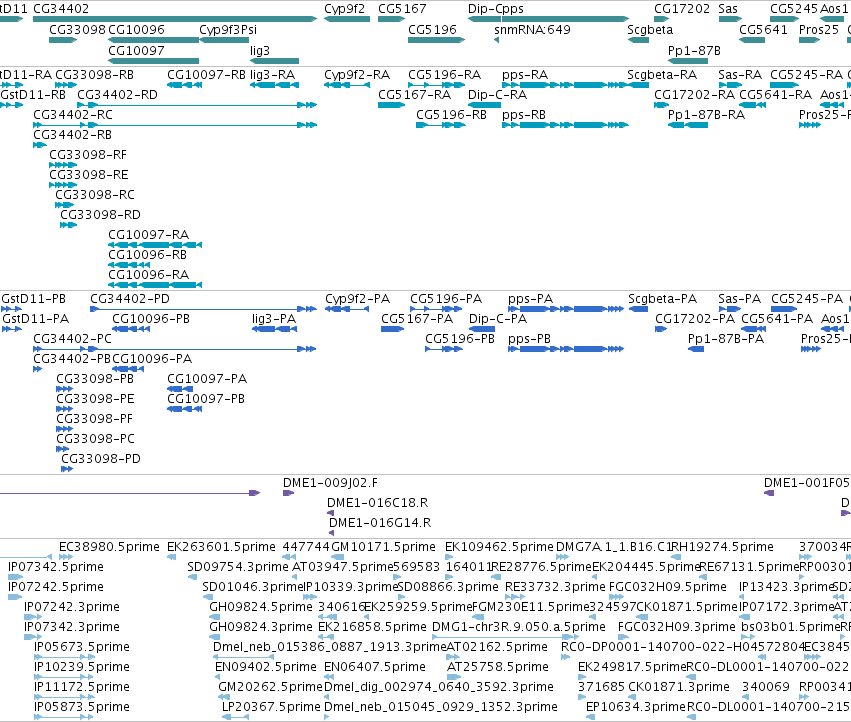Image resolution: width=851 pixels, height=722 pixels.
Task: Click transcript CG10096-RA glyph
Action: 155,285
